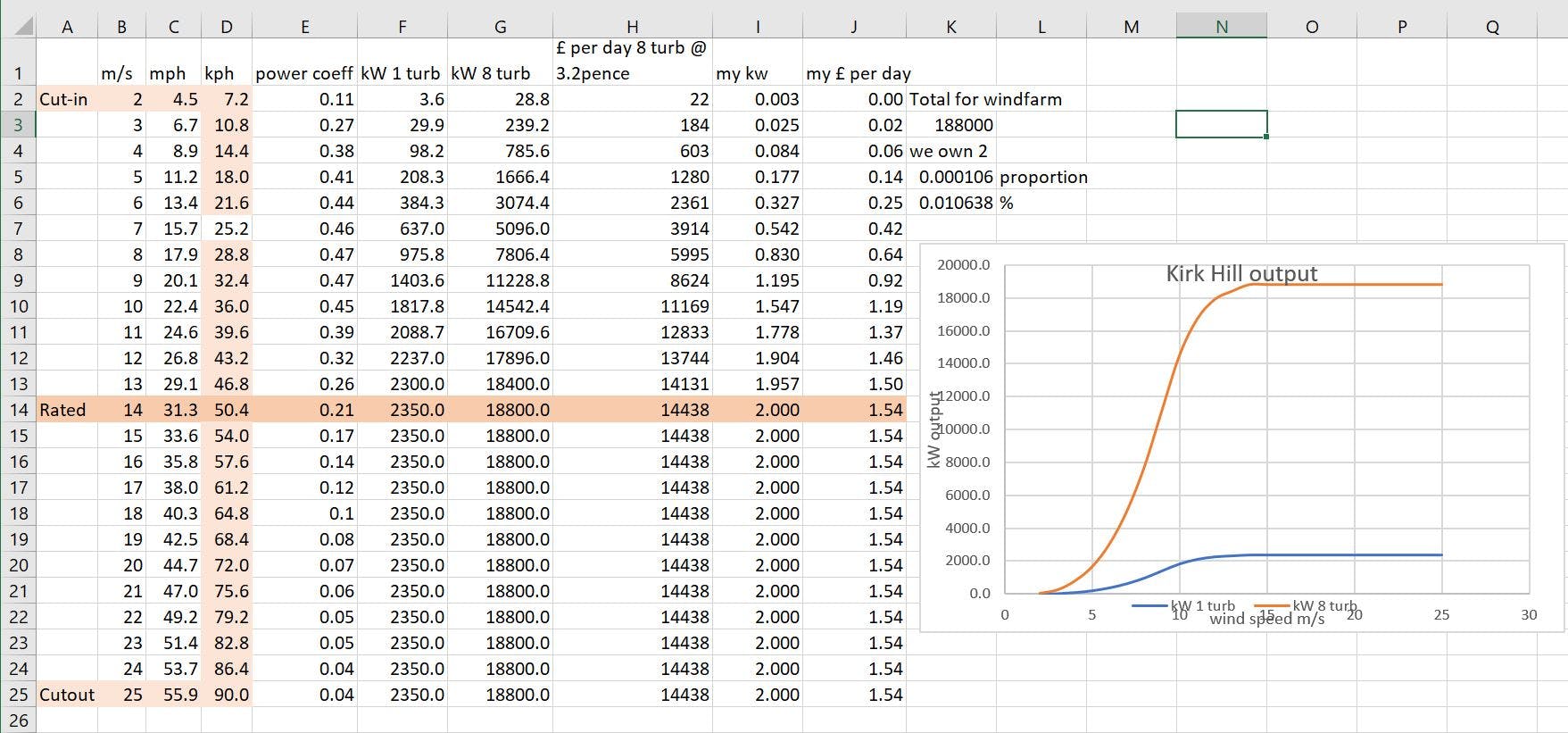Click the cell with value 2237.0
Screen dimensions: 1568x733
coord(402,358)
